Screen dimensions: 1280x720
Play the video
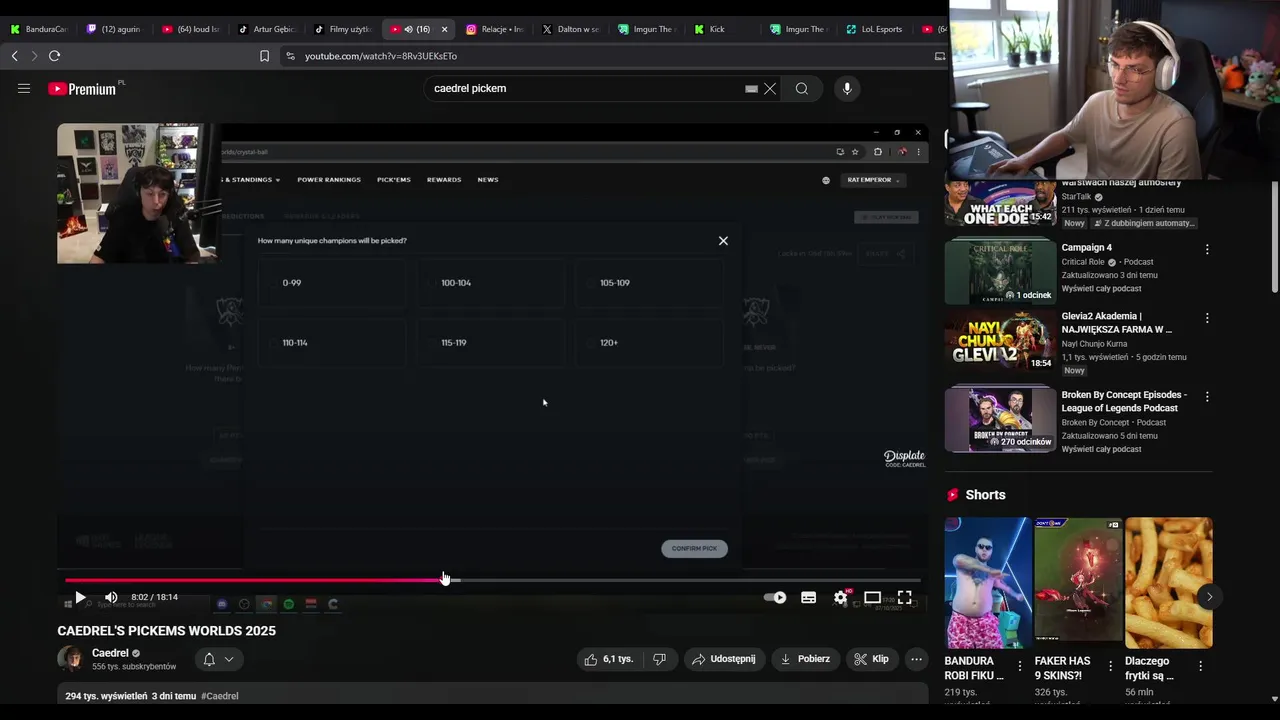pyautogui.click(x=80, y=597)
